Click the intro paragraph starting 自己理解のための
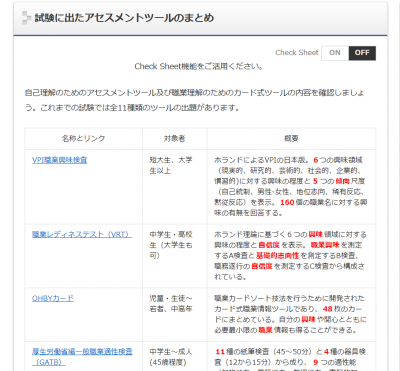 pos(195,100)
